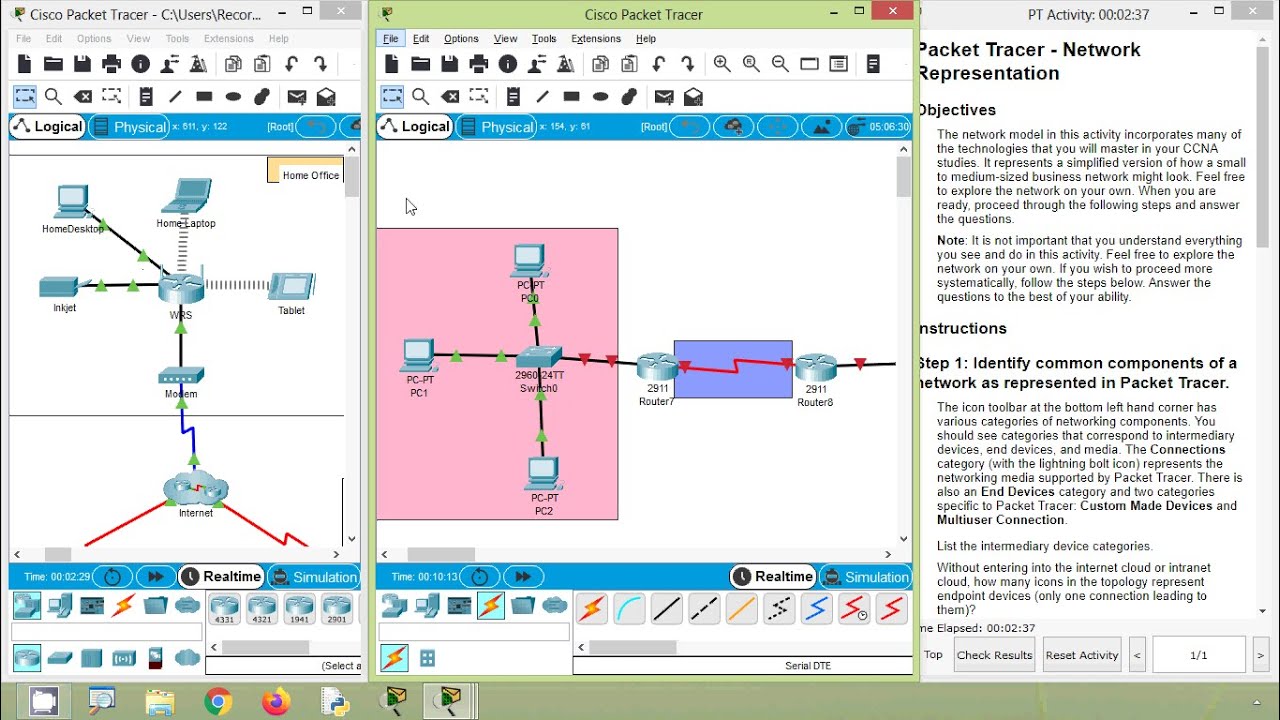Switch to Simulation mode in middle window
This screenshot has height=720, width=1280.
pyautogui.click(x=865, y=577)
